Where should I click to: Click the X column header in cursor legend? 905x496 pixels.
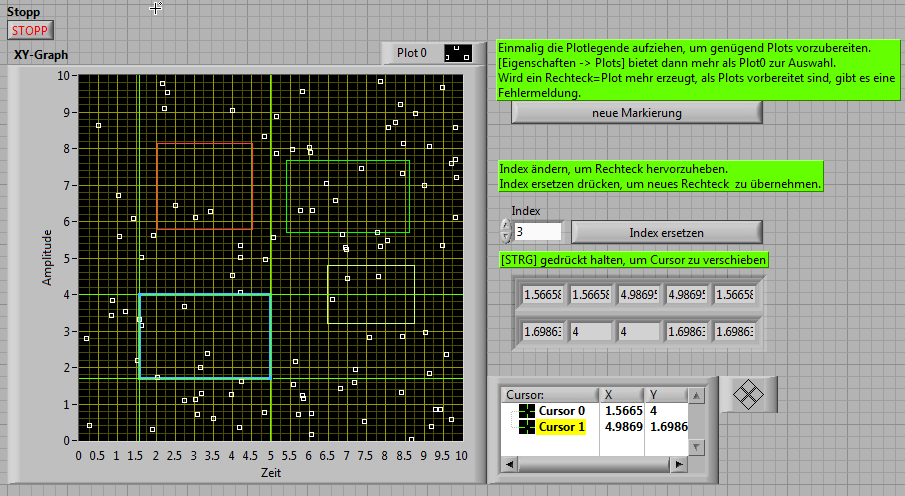(622, 395)
